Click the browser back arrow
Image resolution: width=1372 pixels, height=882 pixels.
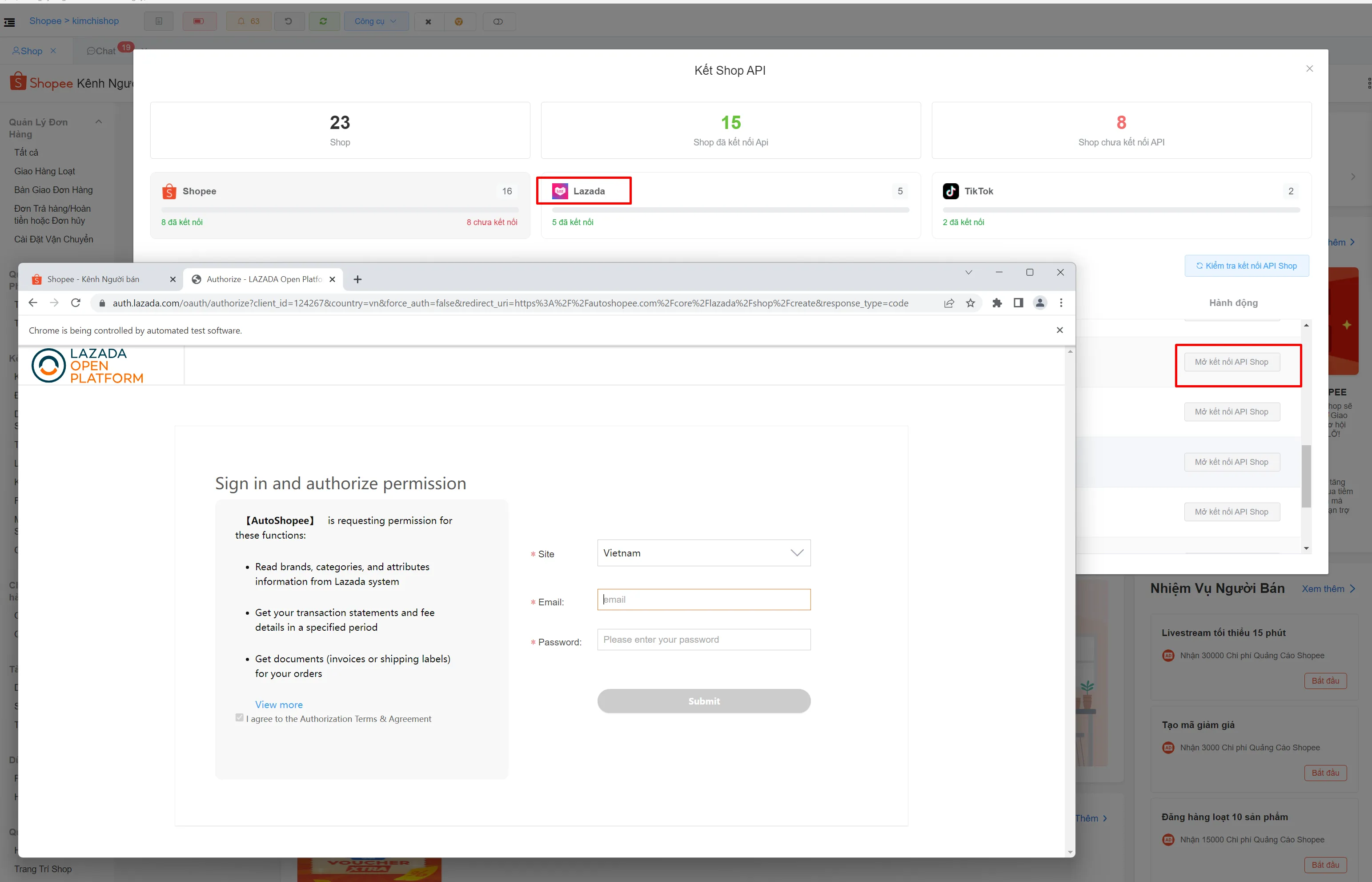click(x=32, y=303)
